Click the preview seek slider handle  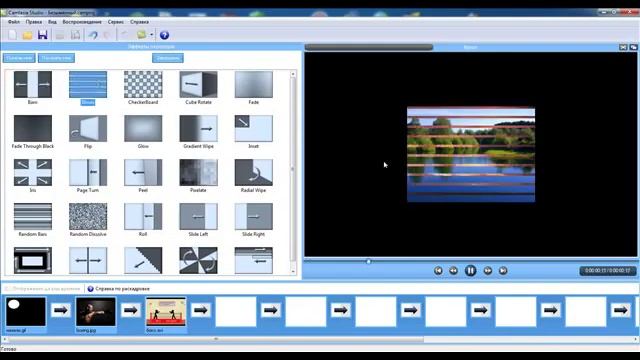pos(369,261)
